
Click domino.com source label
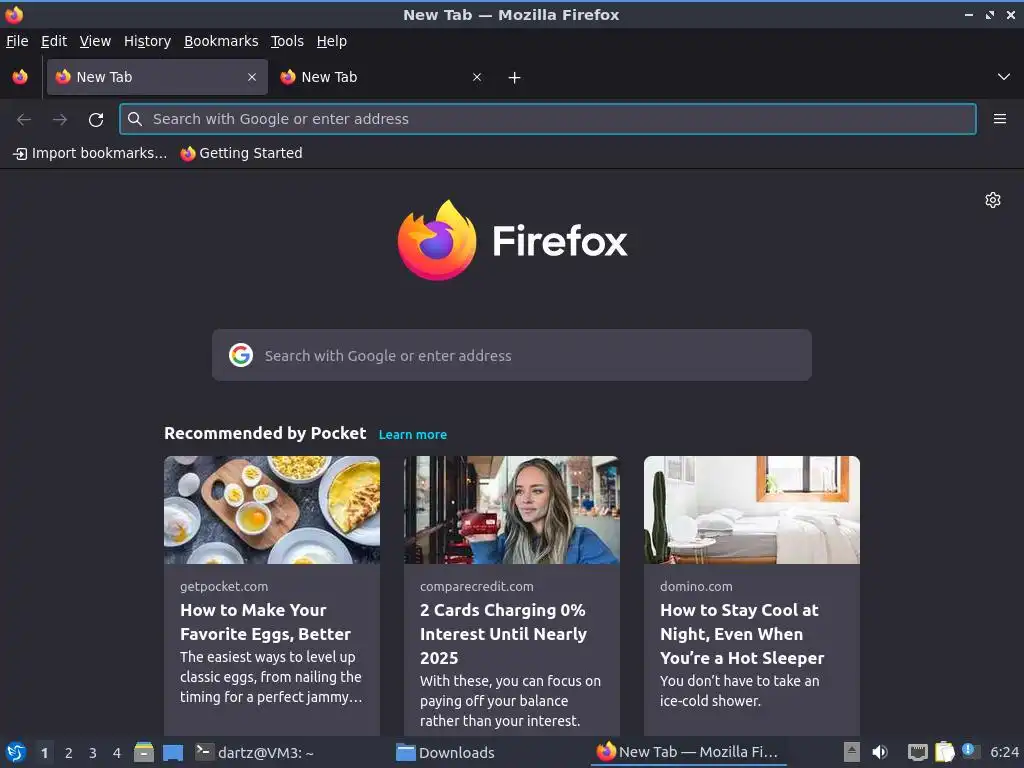[696, 586]
